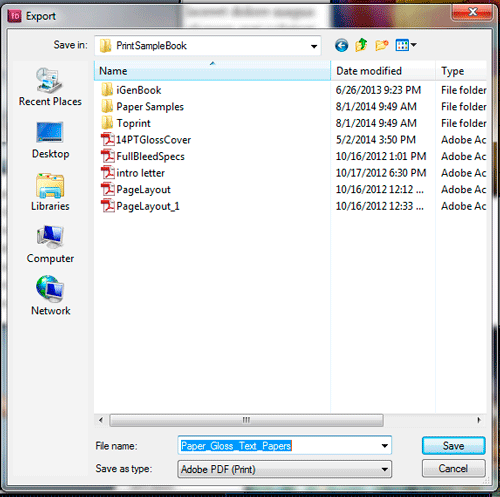Open Libraries in the places bar

[50, 192]
